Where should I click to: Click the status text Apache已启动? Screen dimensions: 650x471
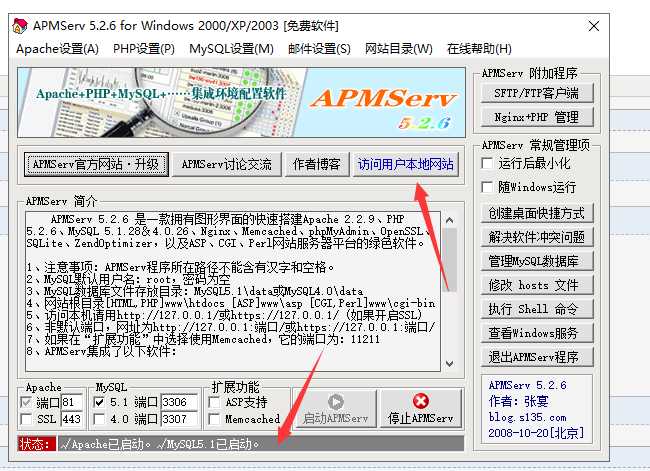tap(104, 444)
